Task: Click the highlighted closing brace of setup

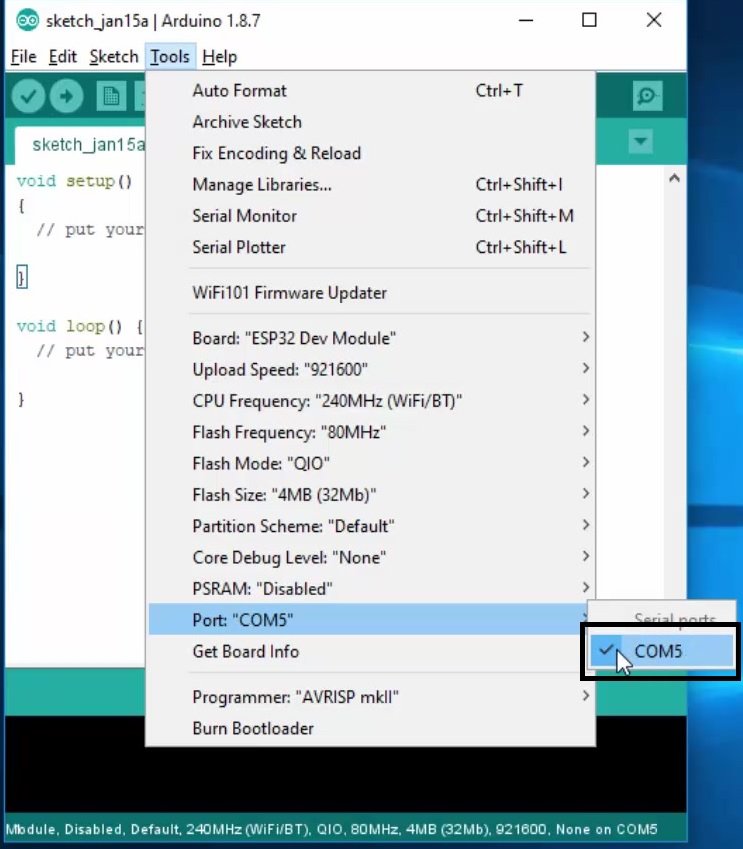Action: pyautogui.click(x=22, y=277)
